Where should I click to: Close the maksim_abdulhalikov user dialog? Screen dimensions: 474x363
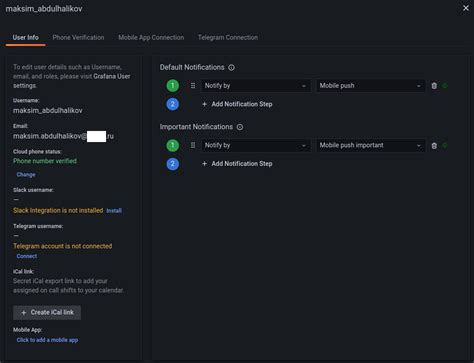466,8
